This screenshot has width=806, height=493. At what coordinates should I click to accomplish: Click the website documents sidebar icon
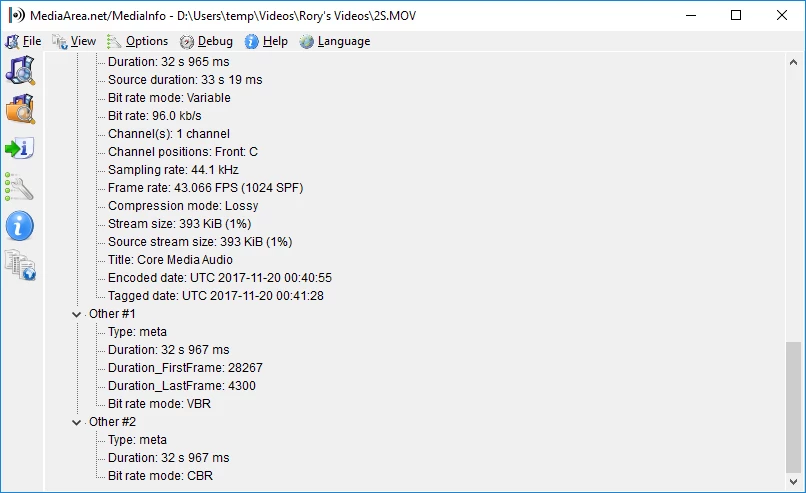point(20,265)
